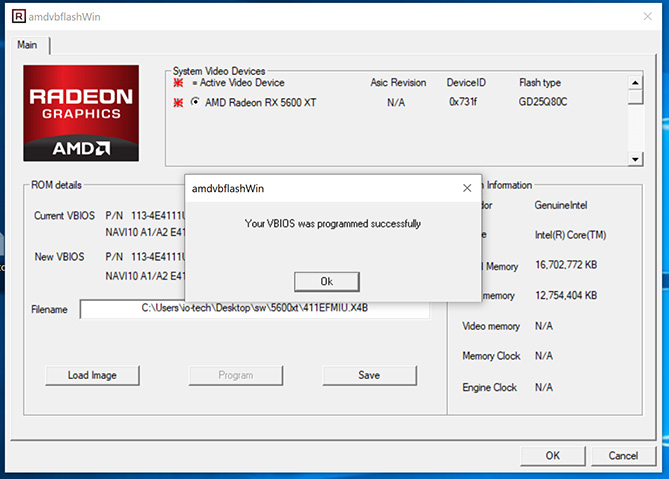
Task: Open the Main tab
Action: (27, 45)
